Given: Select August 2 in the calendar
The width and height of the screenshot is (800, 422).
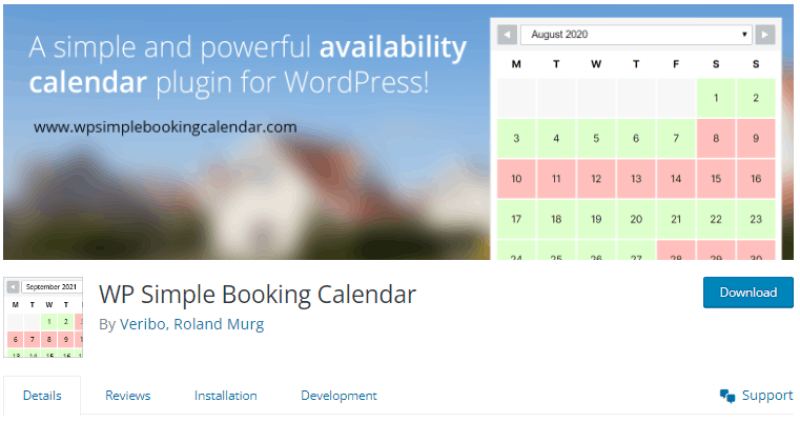Looking at the screenshot, I should [756, 98].
